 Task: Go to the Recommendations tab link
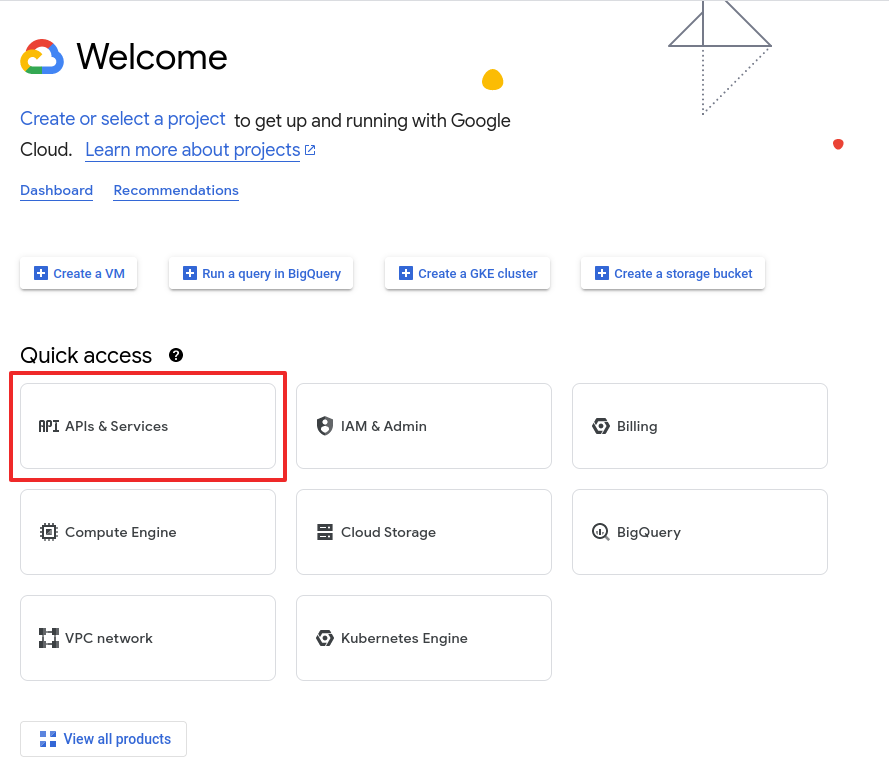176,190
